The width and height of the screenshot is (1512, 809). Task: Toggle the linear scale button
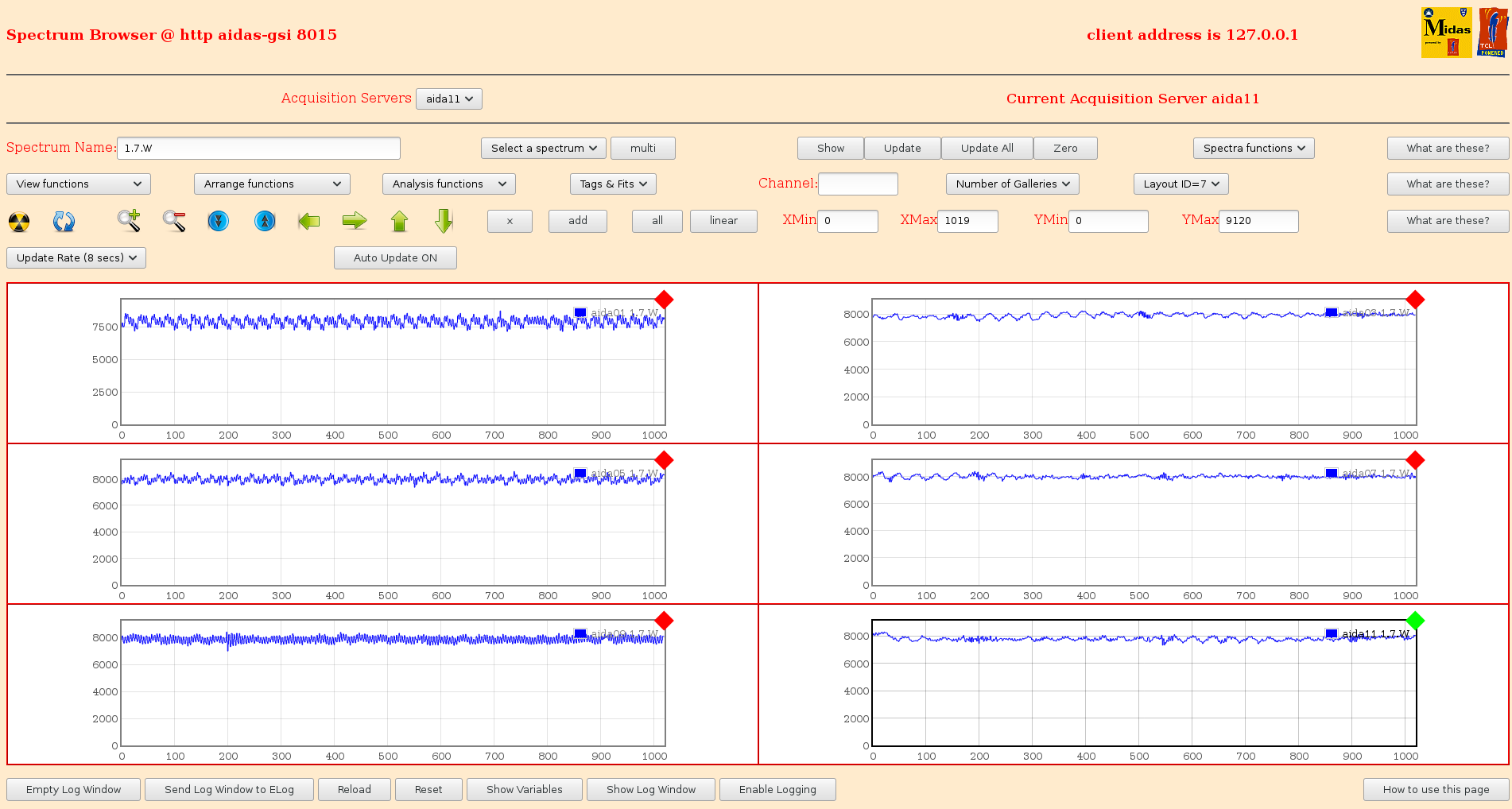723,221
